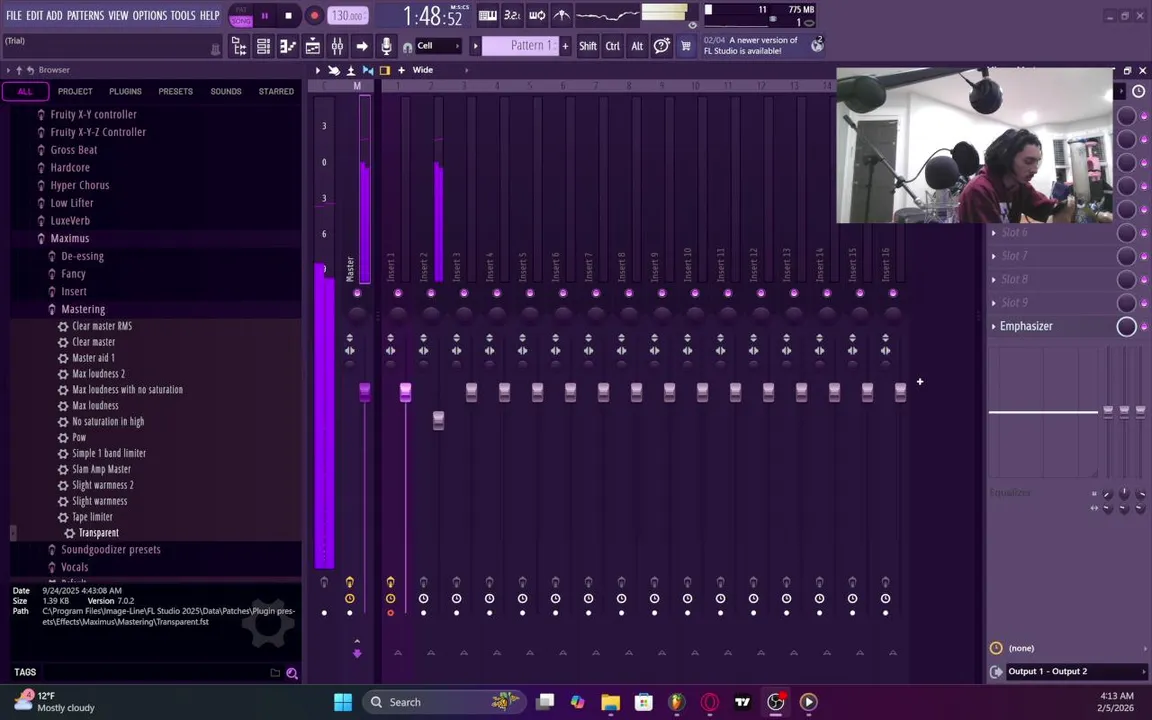This screenshot has height=720, width=1152.
Task: Toggle Slot 7 enable knob
Action: [x=1126, y=256]
